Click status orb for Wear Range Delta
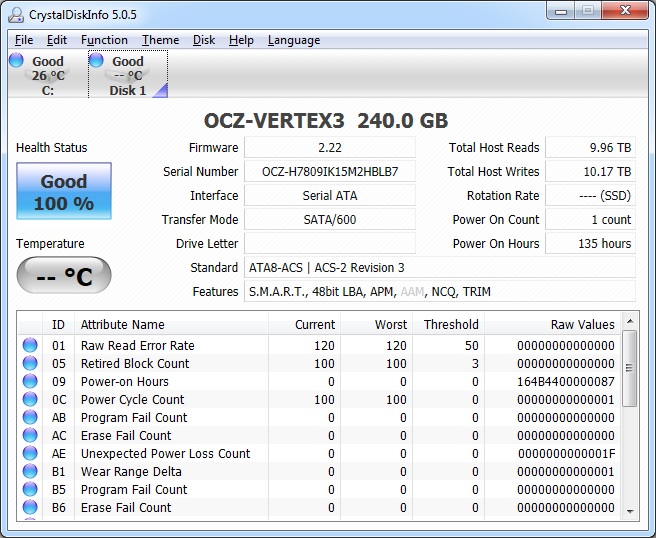The width and height of the screenshot is (656, 538). [x=30, y=471]
